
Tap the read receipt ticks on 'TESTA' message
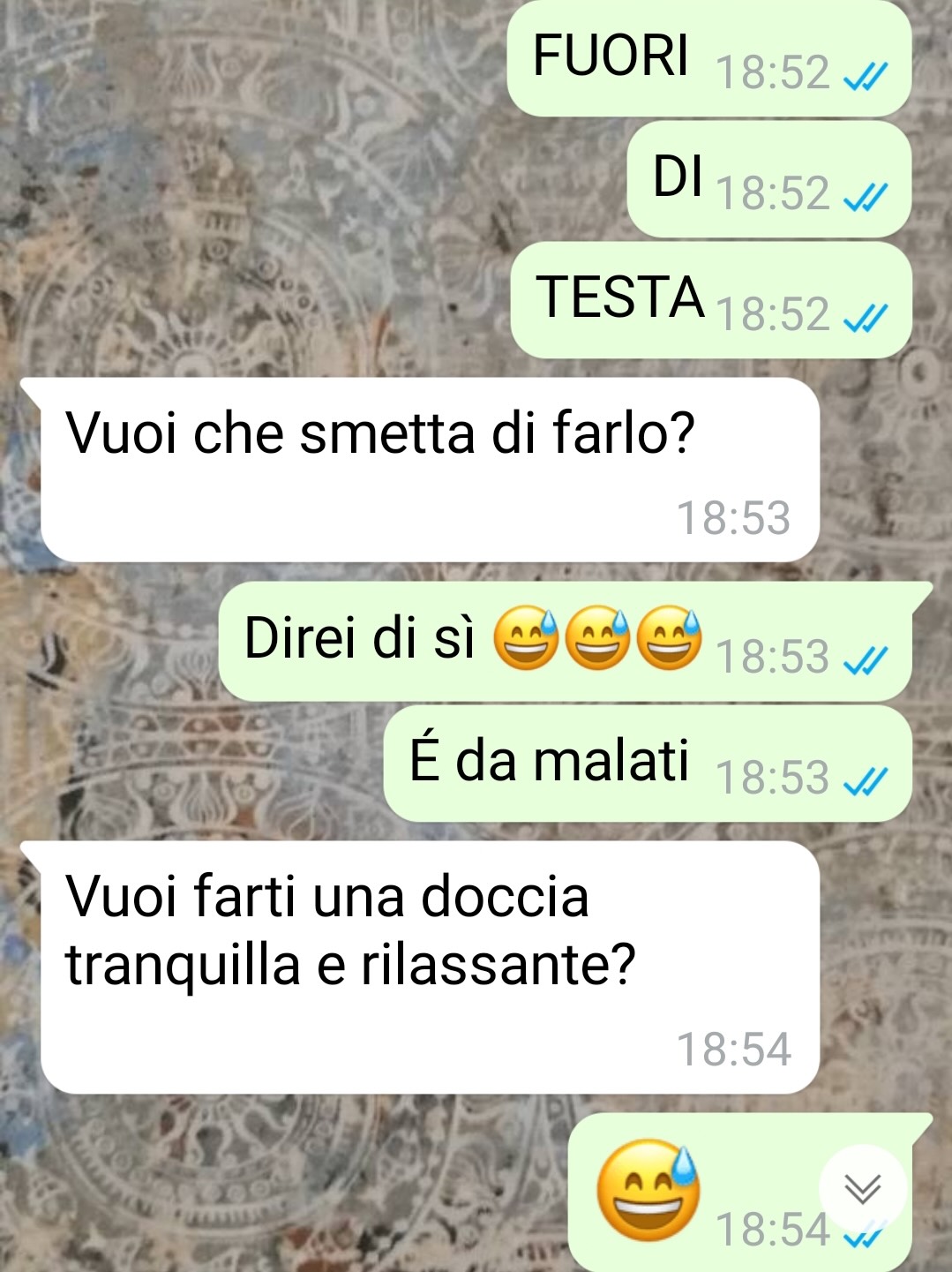click(865, 320)
